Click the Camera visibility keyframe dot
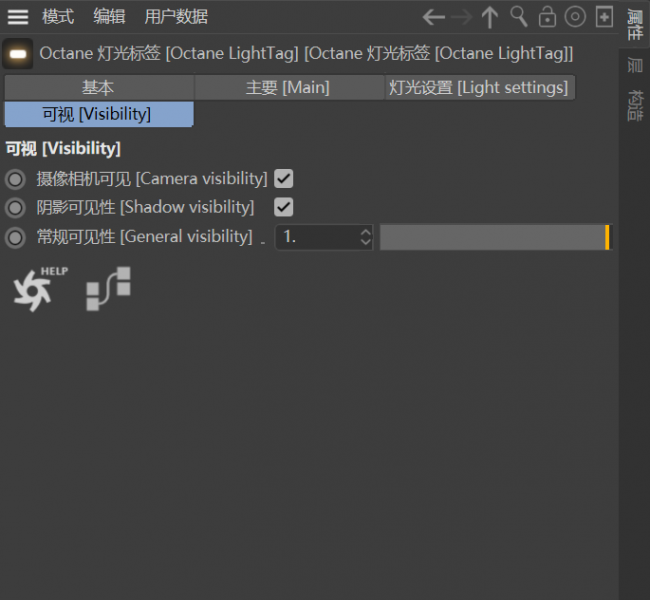This screenshot has height=600, width=650. (x=16, y=179)
